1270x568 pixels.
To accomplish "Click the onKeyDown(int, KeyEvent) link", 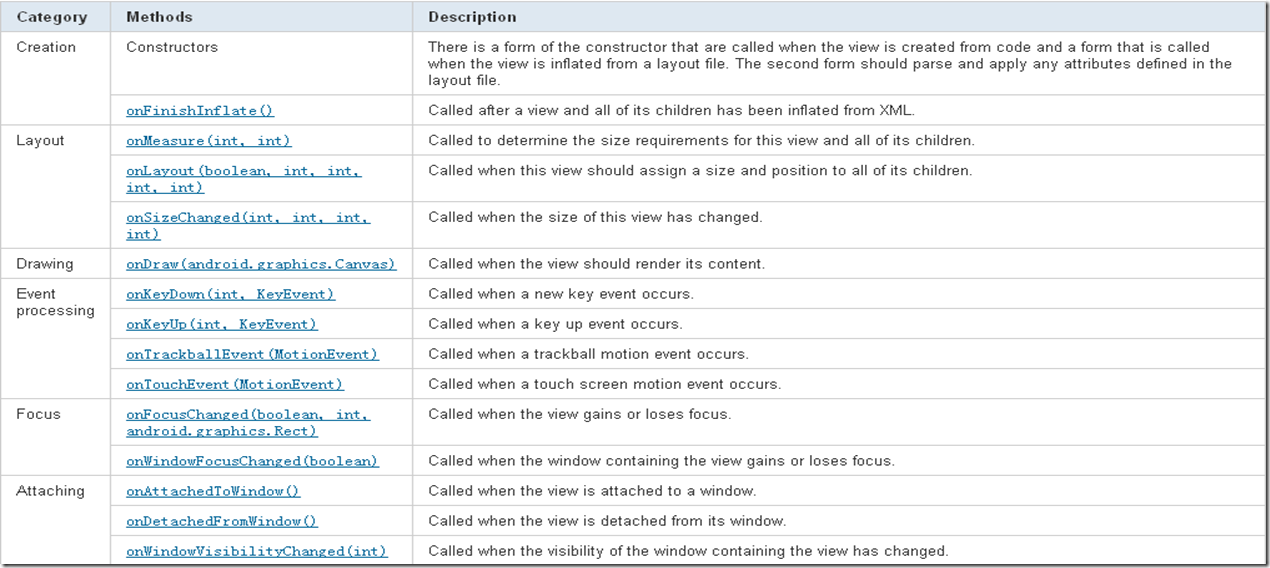I will point(231,294).
